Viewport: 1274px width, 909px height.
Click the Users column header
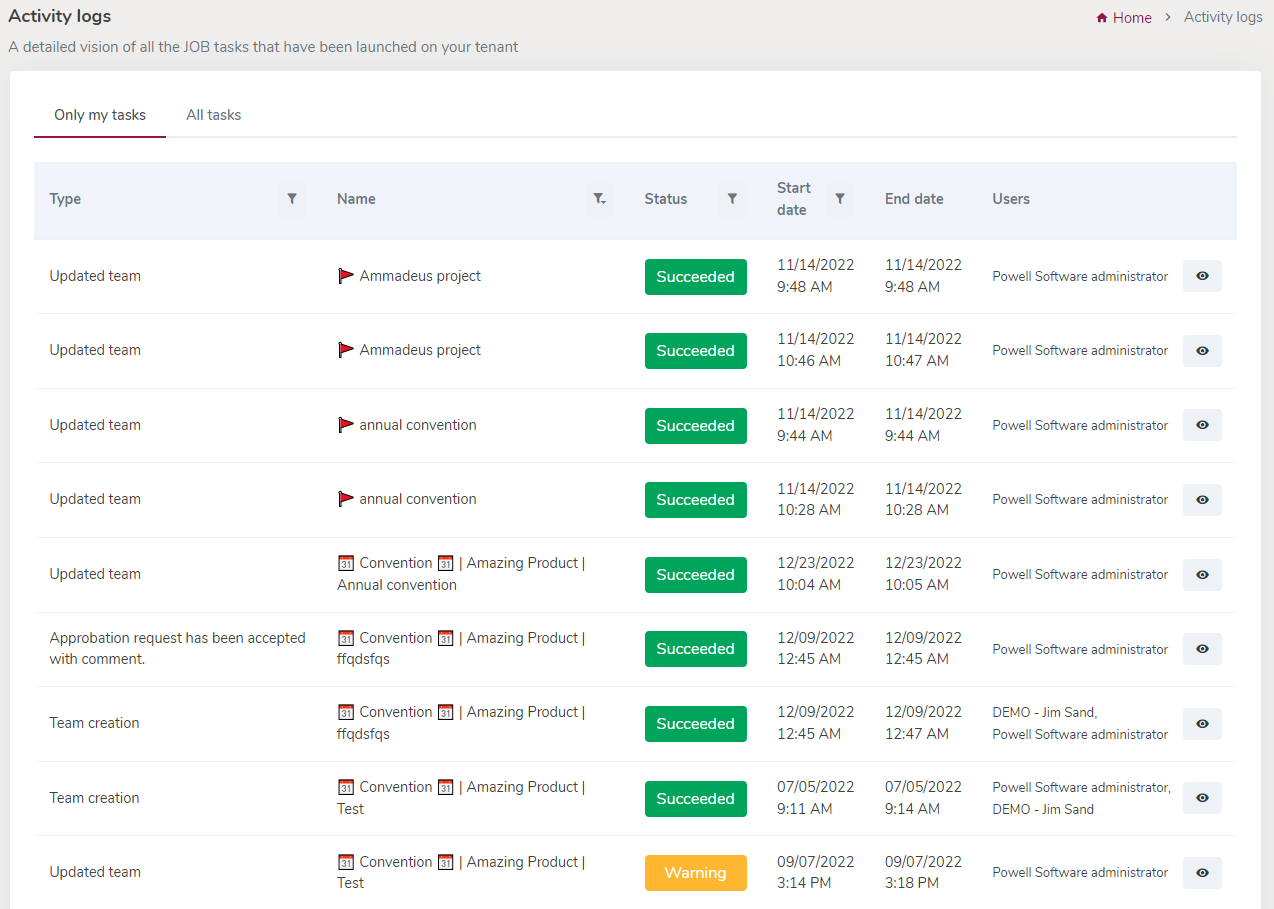click(1011, 199)
